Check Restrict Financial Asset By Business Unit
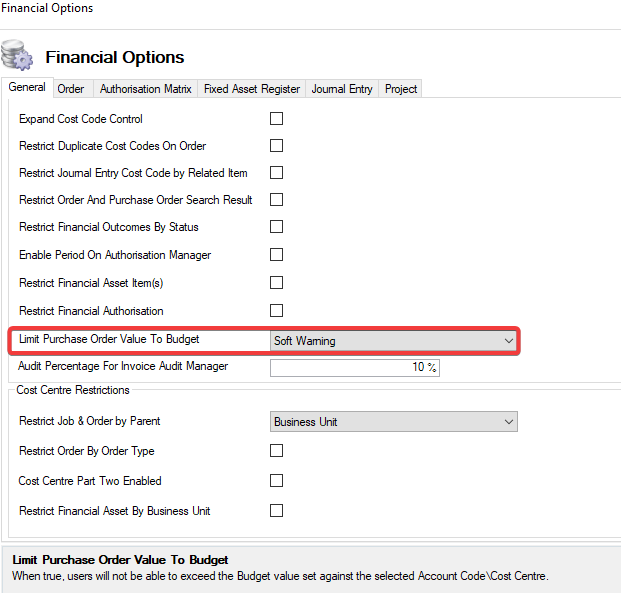This screenshot has width=621, height=593. pos(277,511)
